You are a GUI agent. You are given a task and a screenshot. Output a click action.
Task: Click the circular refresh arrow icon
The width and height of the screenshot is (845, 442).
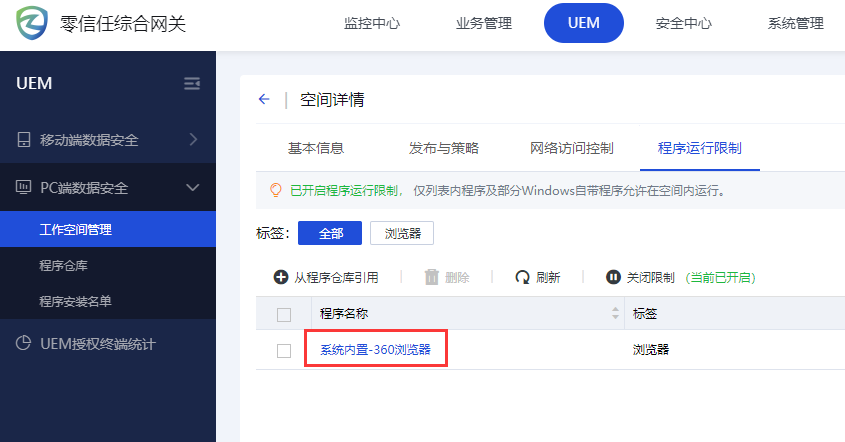[x=522, y=277]
